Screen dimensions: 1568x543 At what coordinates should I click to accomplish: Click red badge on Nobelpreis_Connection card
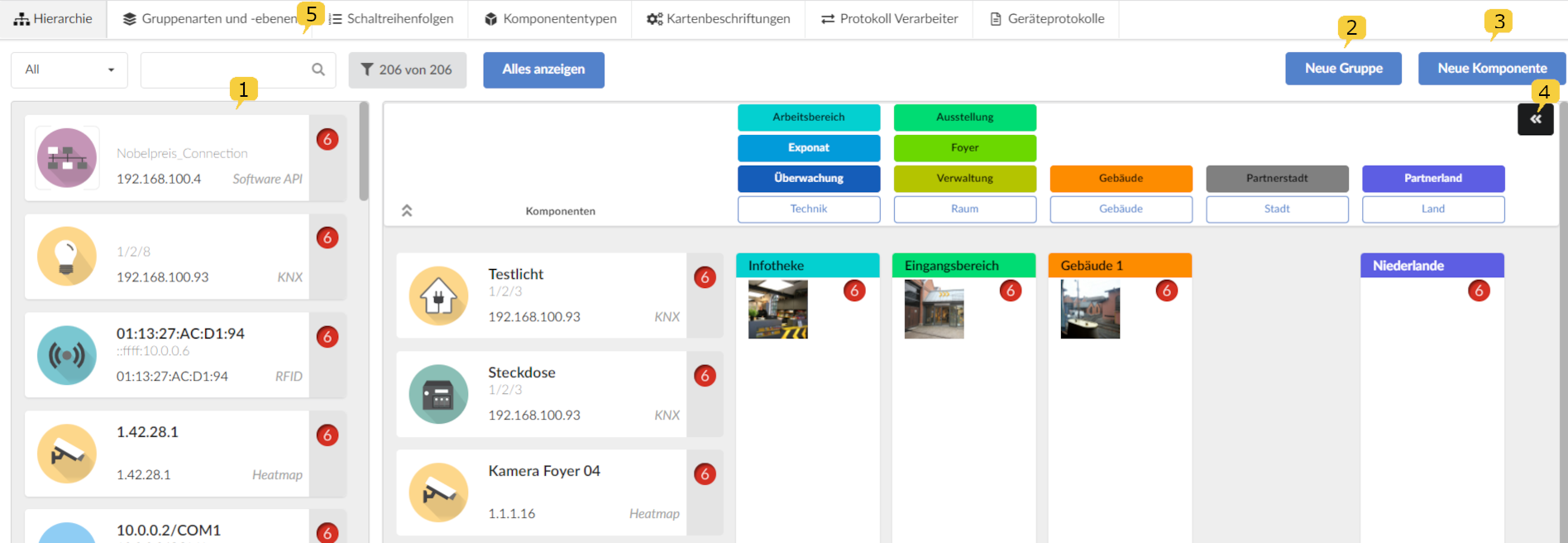327,139
